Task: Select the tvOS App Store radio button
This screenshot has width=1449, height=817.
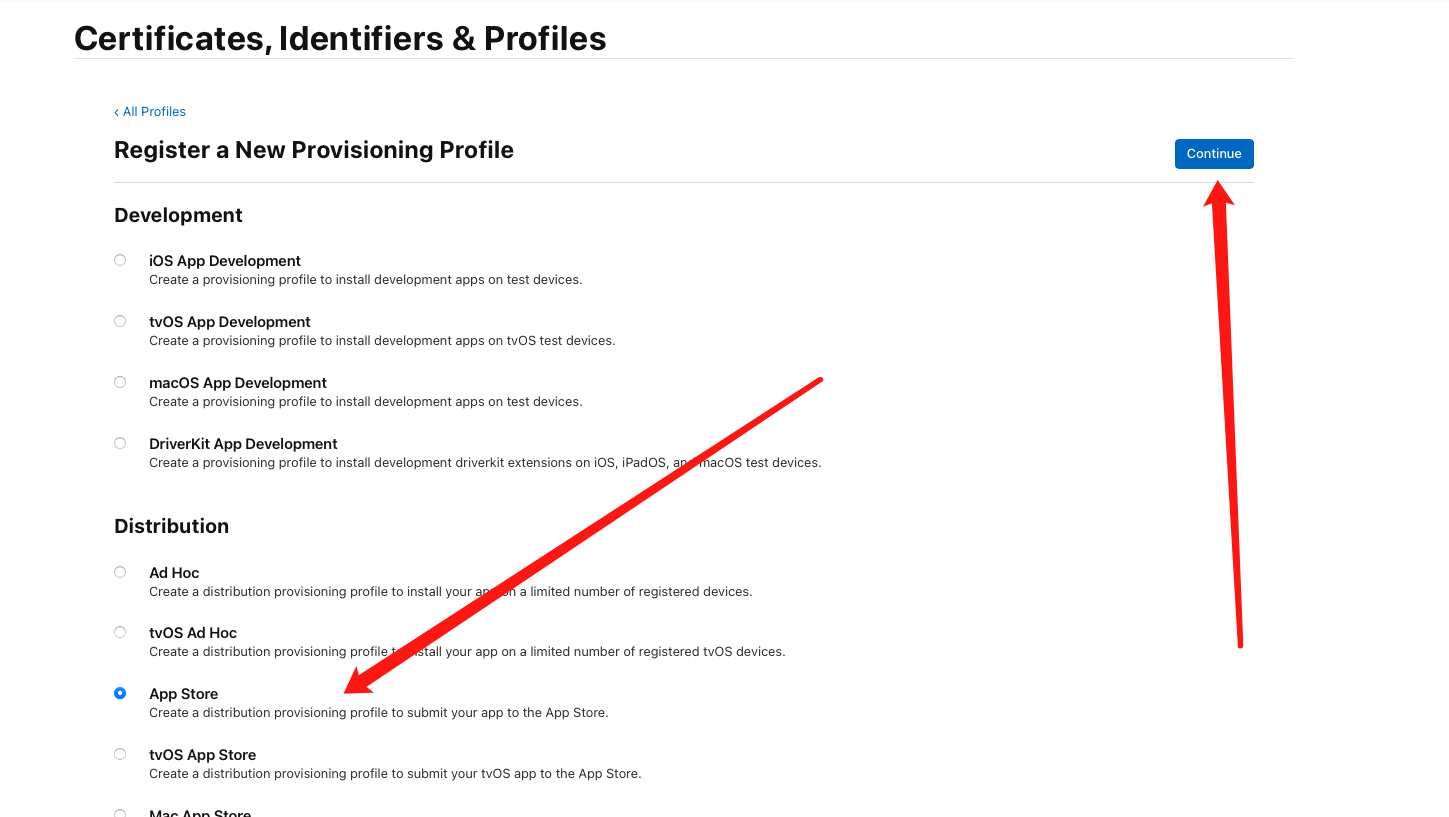Action: coord(120,754)
